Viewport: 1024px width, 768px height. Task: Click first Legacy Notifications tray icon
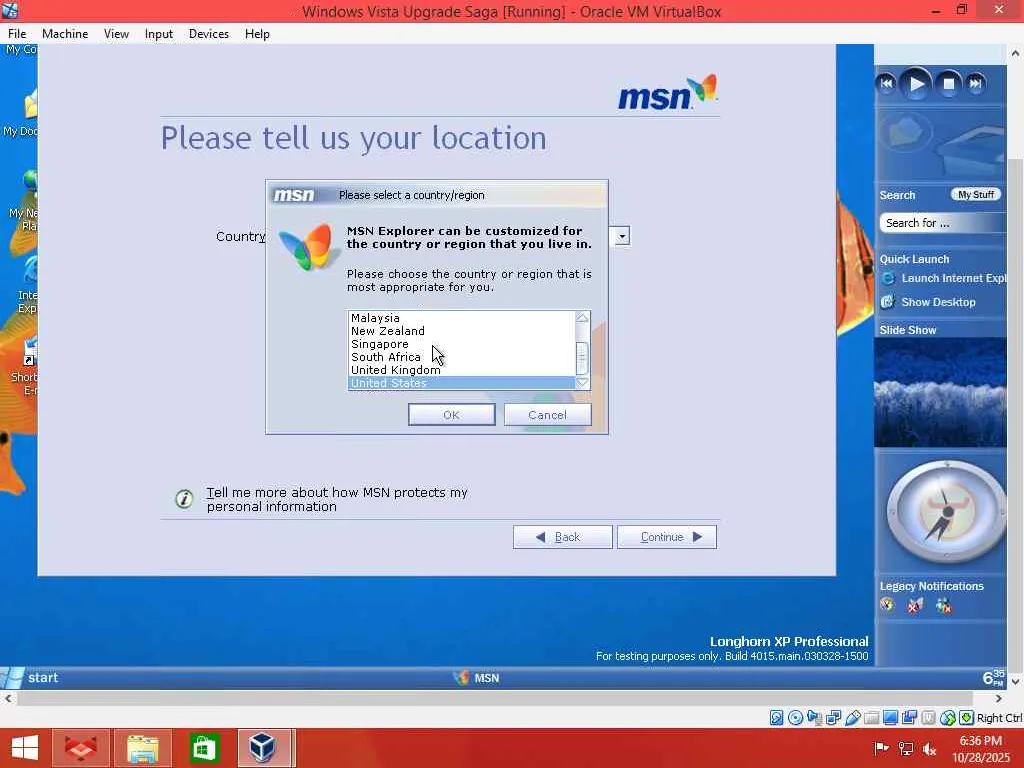[887, 605]
